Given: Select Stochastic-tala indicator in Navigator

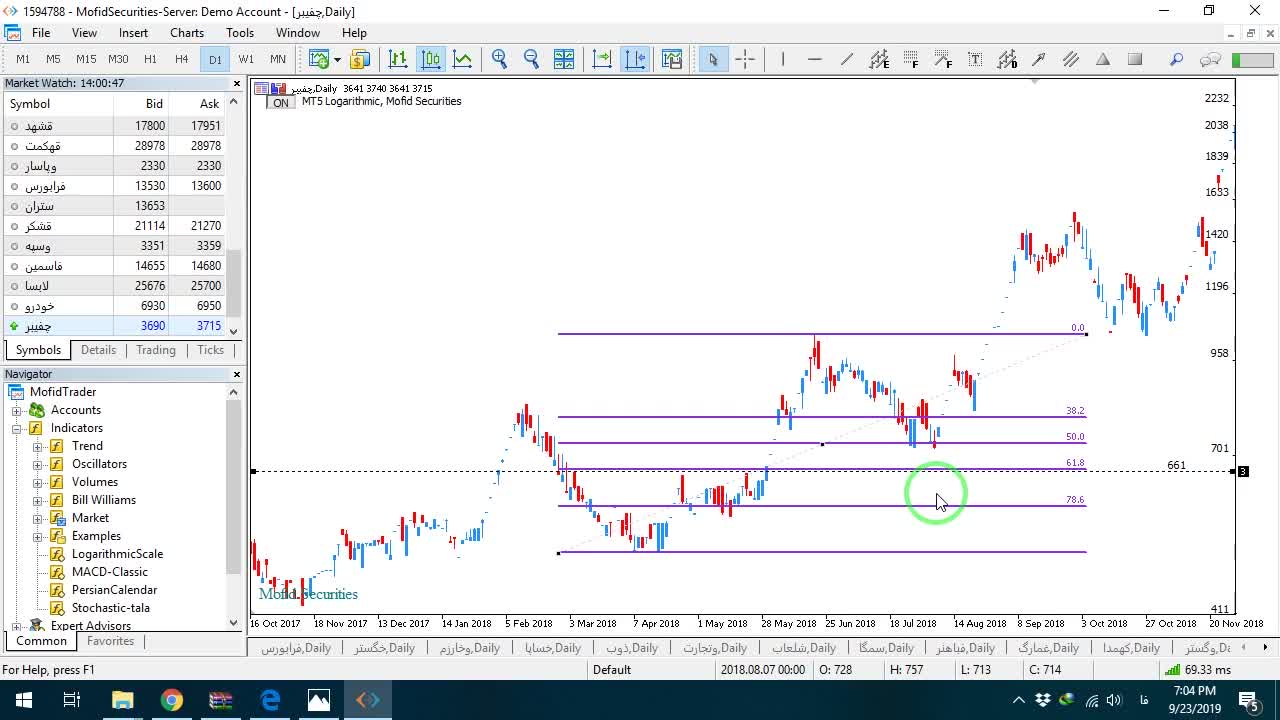Looking at the screenshot, I should [110, 608].
